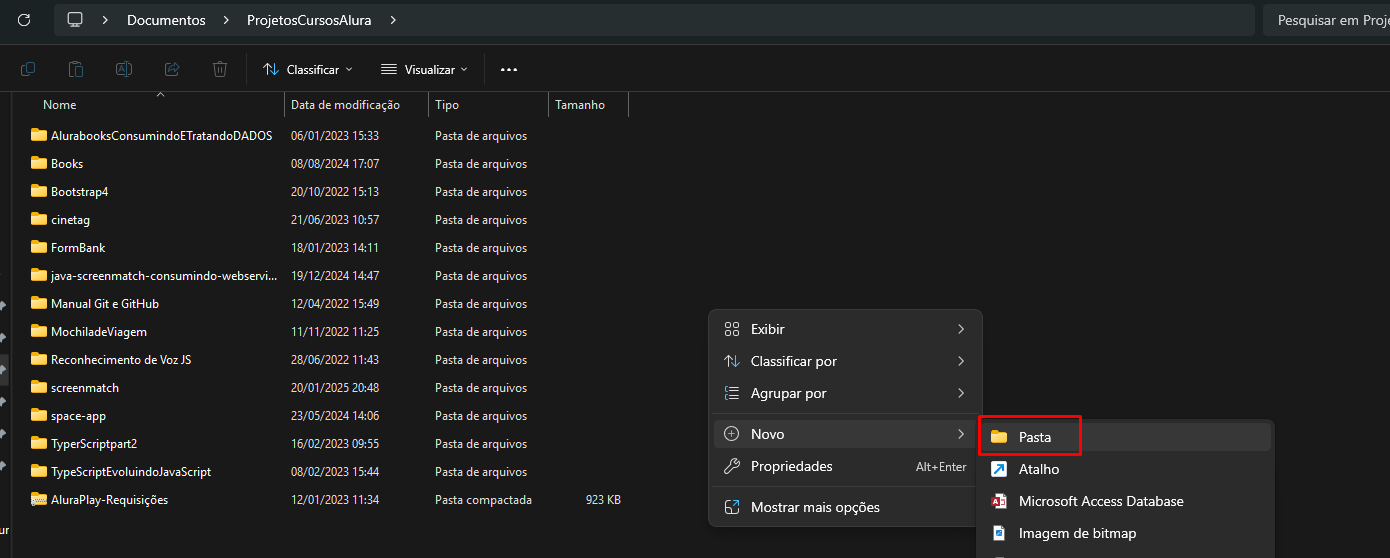Click the Books folder icon
1390x558 pixels.
point(39,163)
